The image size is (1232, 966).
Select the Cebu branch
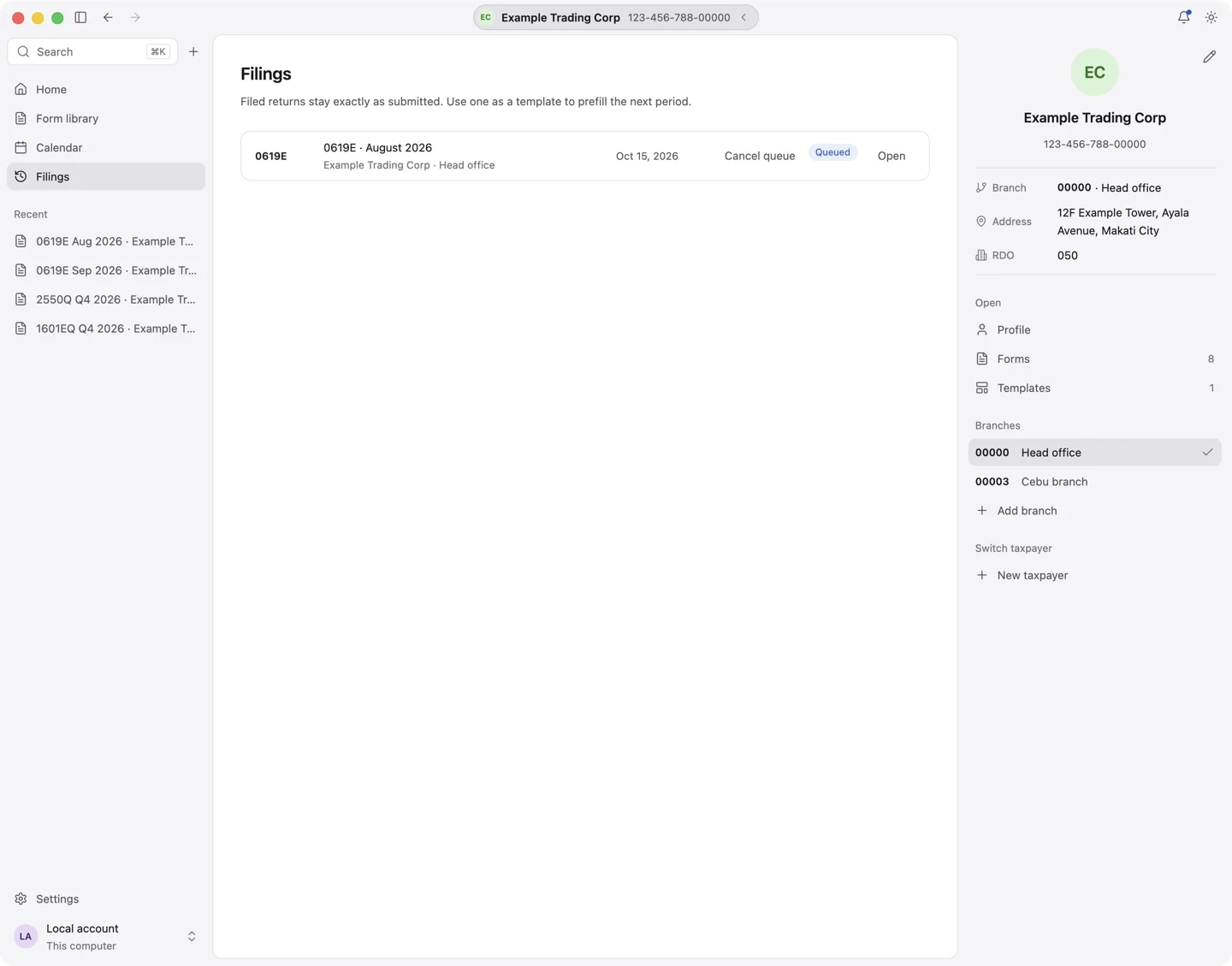[x=1094, y=482]
